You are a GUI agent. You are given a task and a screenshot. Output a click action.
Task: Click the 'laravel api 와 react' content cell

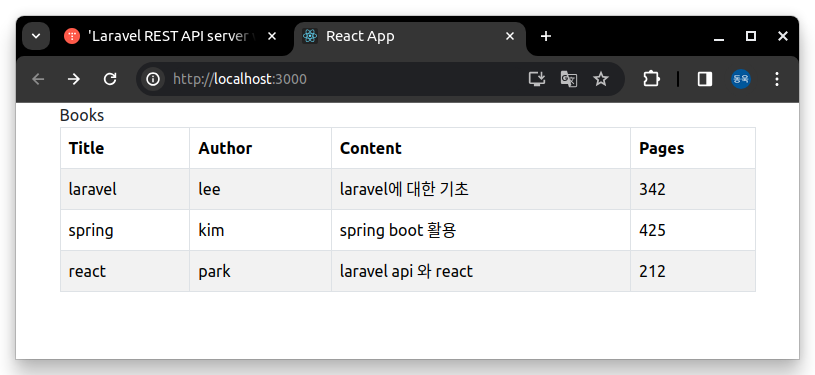click(x=481, y=271)
